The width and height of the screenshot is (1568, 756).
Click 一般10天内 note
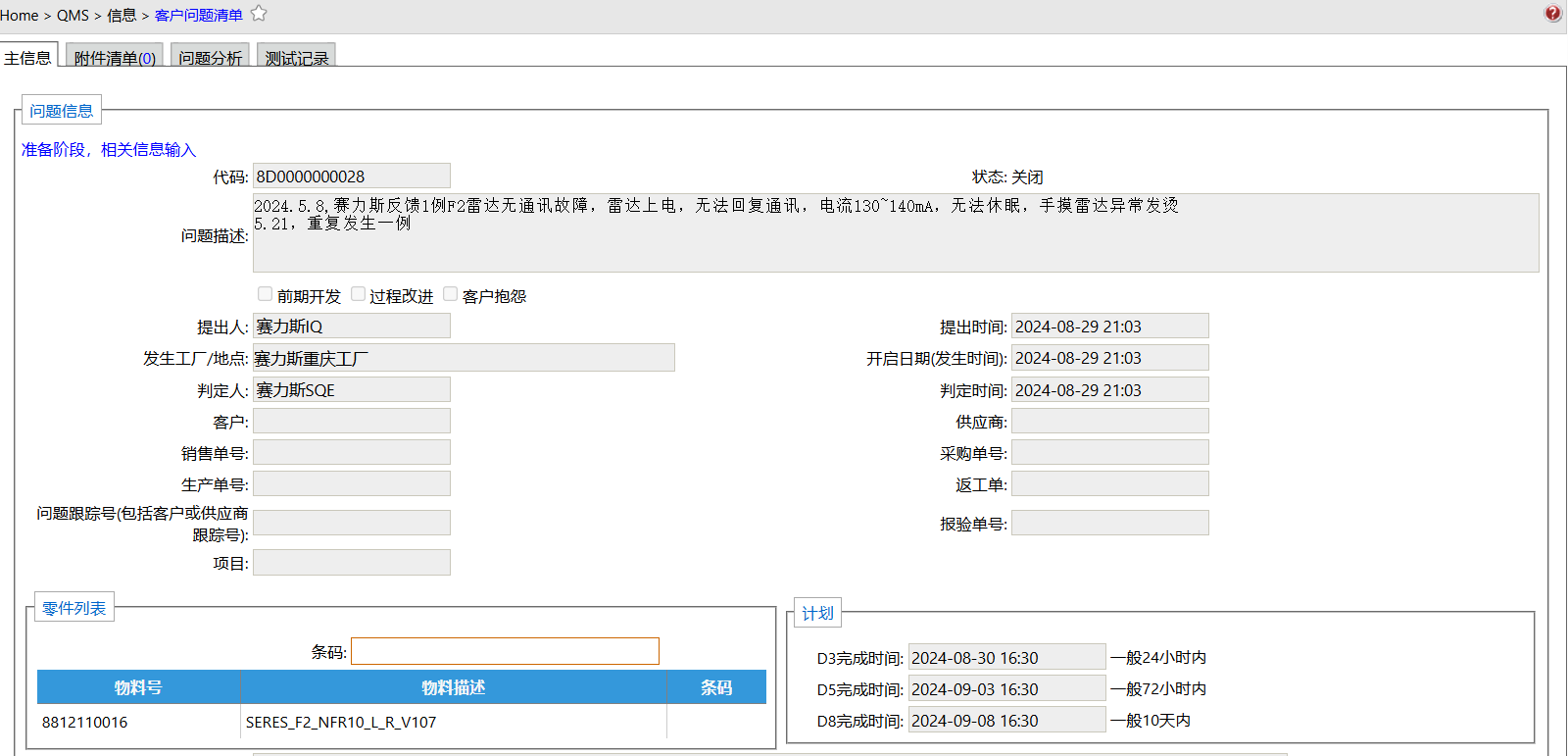pyautogui.click(x=1151, y=721)
